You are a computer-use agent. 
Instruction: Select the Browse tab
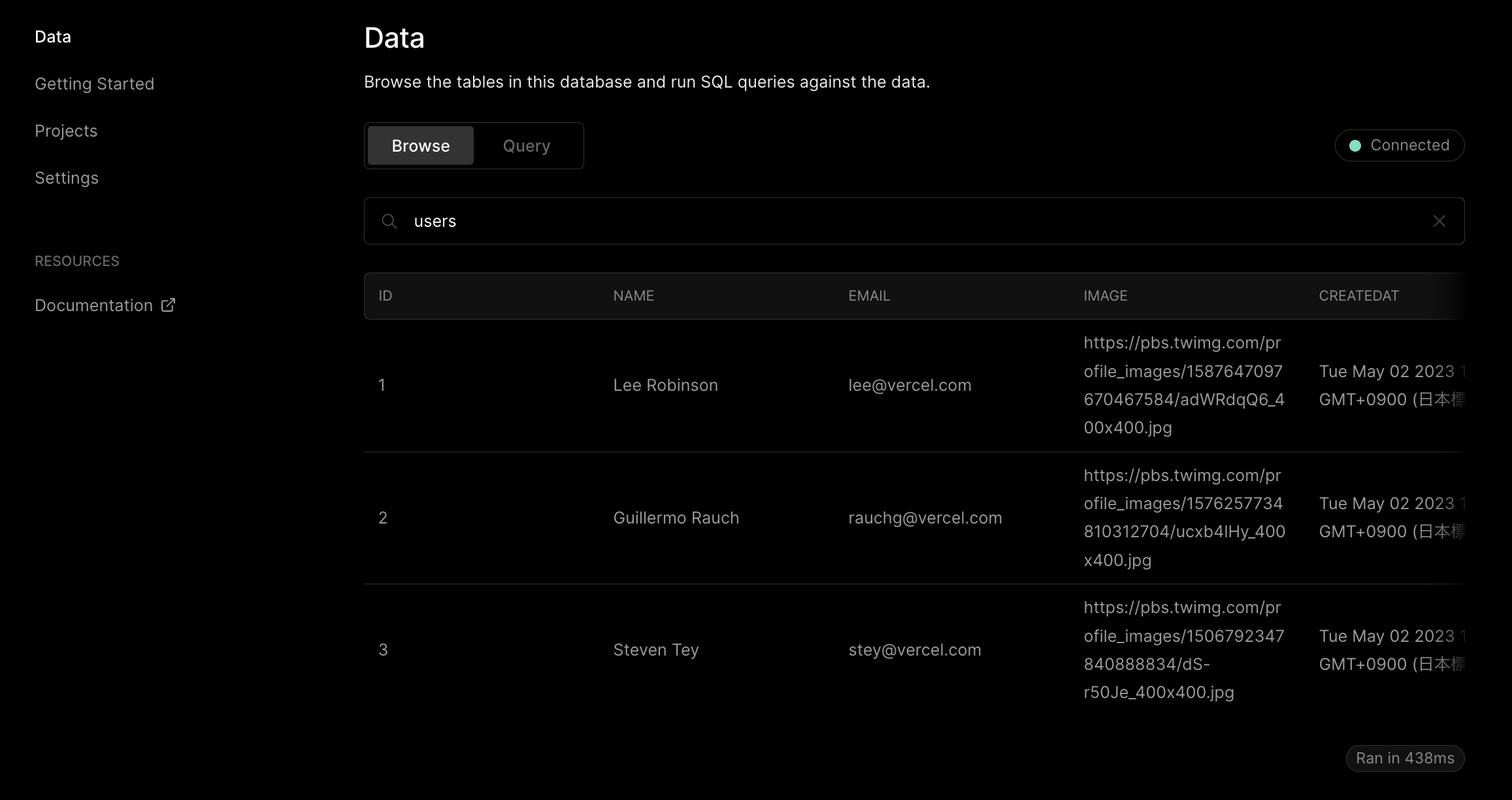coord(421,146)
